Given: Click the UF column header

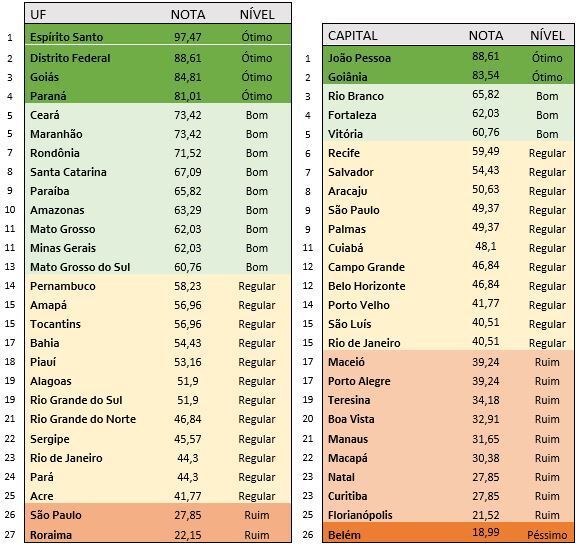Looking at the screenshot, I should click(38, 15).
